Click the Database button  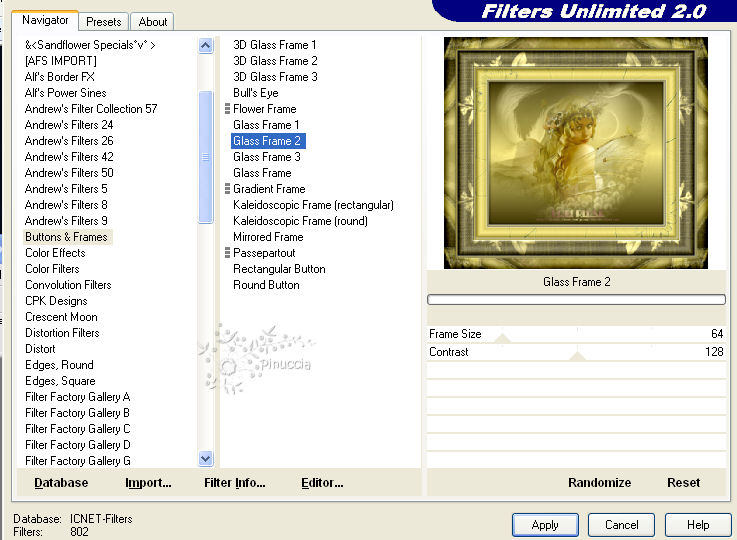click(61, 483)
